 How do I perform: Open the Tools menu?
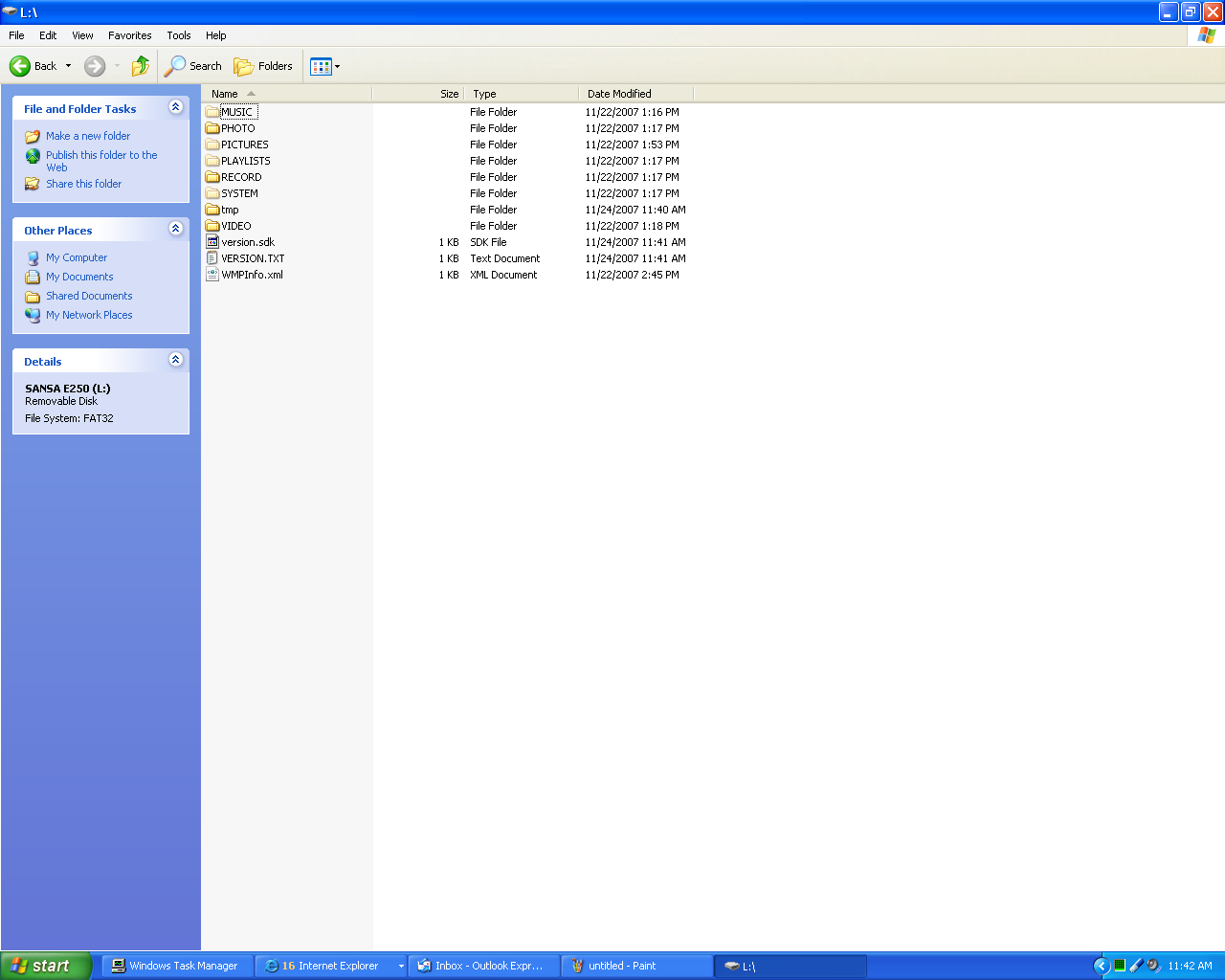pos(178,35)
